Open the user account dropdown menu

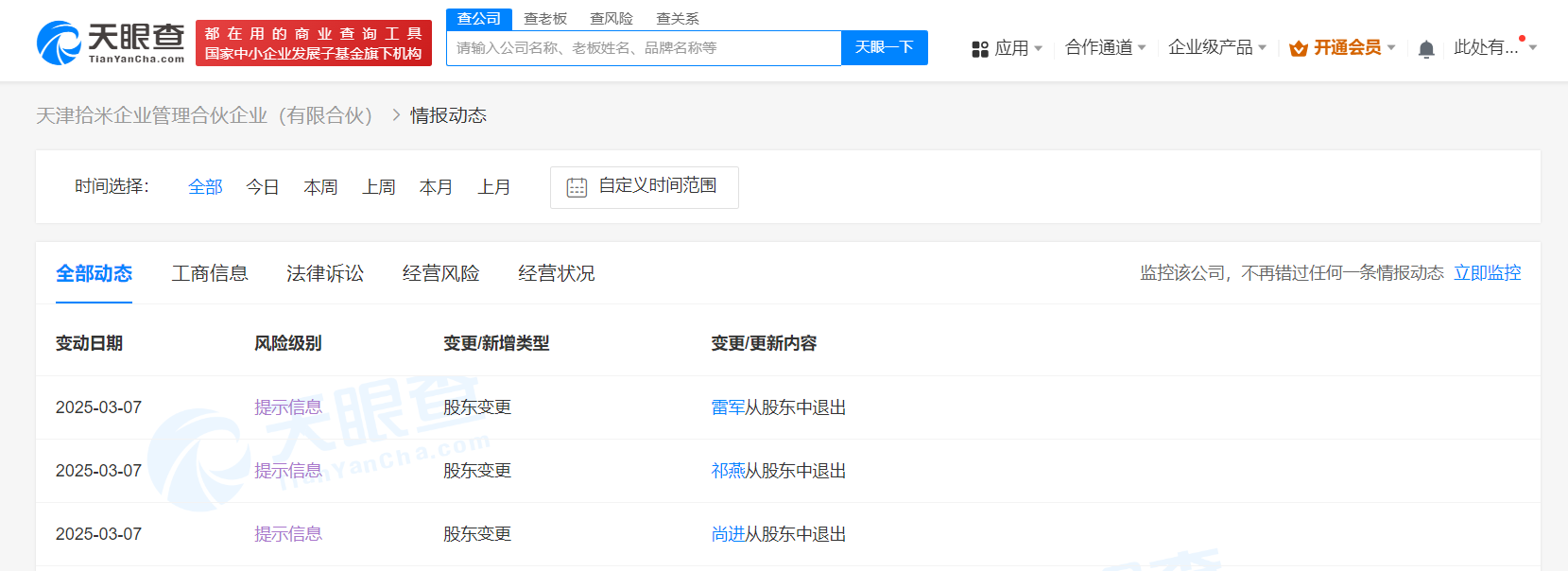click(1494, 47)
